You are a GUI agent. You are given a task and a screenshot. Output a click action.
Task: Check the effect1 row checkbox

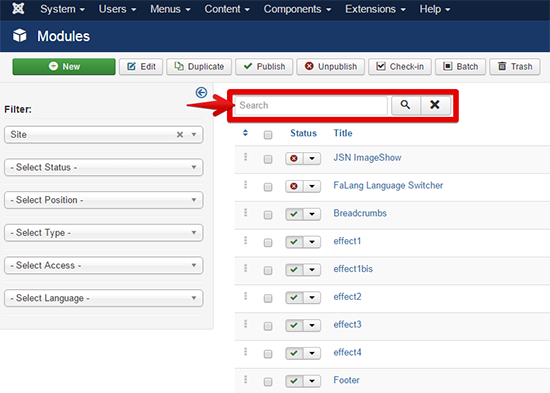(x=268, y=243)
